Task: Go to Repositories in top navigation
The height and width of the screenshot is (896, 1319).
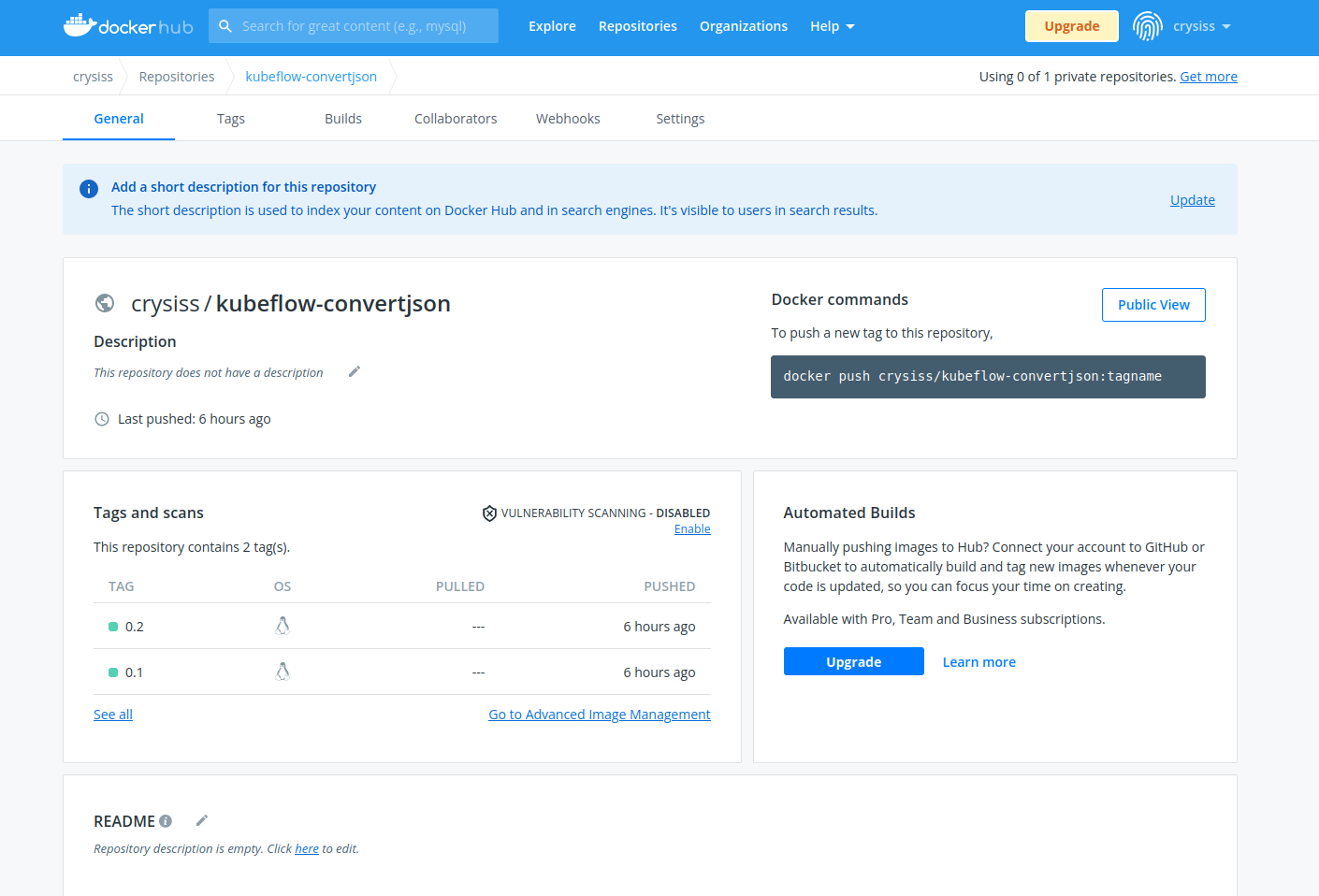Action: (638, 26)
